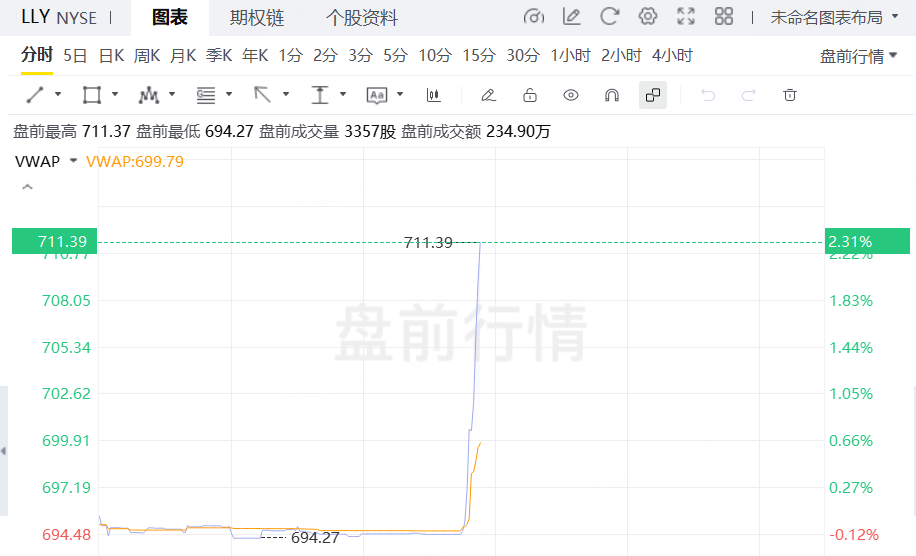Switch to the 期权链 tab
Viewport: 916px width, 556px height.
coord(257,18)
